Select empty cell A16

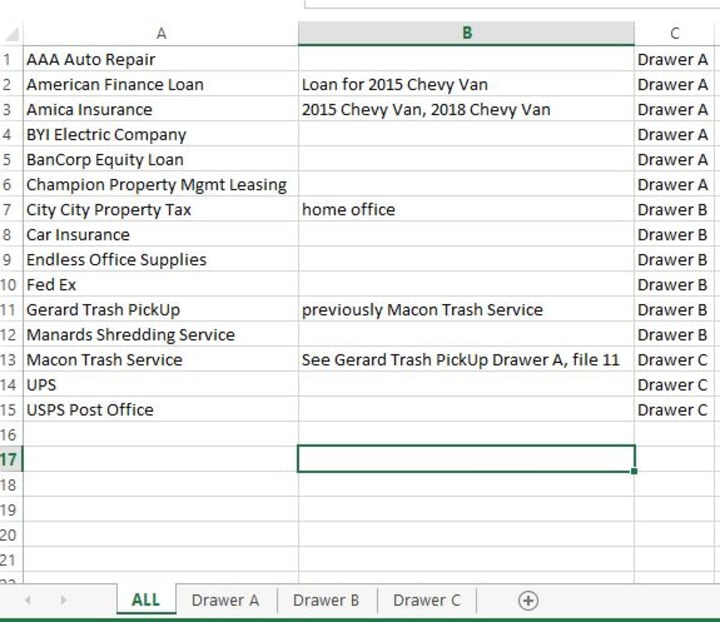click(x=161, y=435)
